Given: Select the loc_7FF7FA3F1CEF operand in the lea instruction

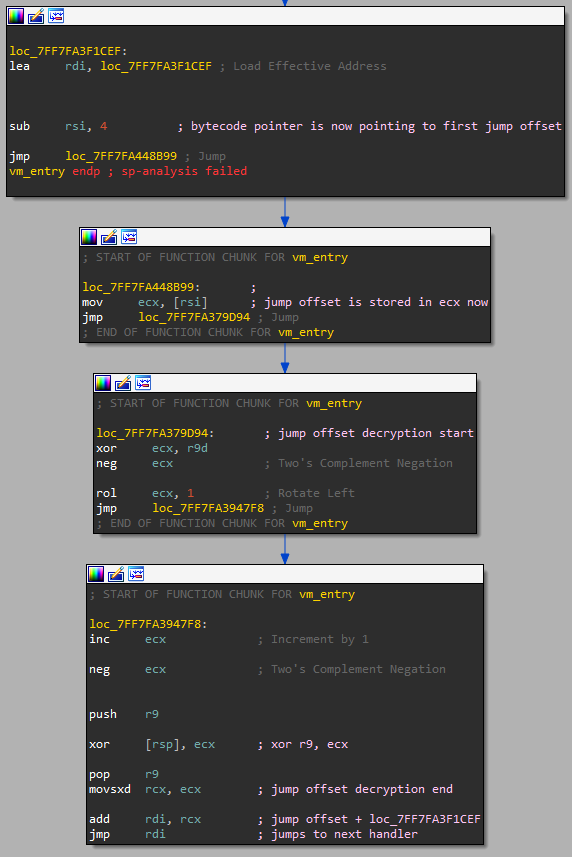Looking at the screenshot, I should point(156,66).
